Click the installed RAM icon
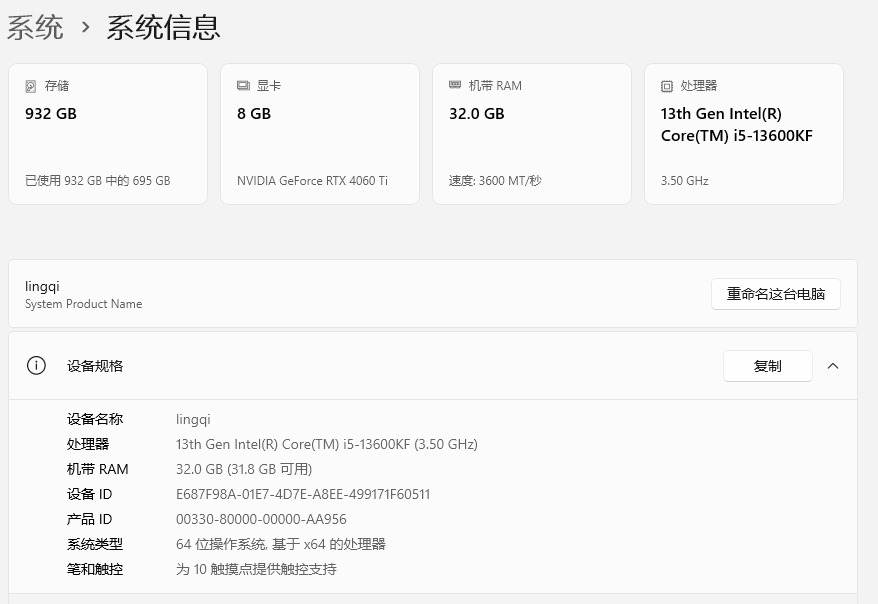The width and height of the screenshot is (878, 604). coord(455,86)
